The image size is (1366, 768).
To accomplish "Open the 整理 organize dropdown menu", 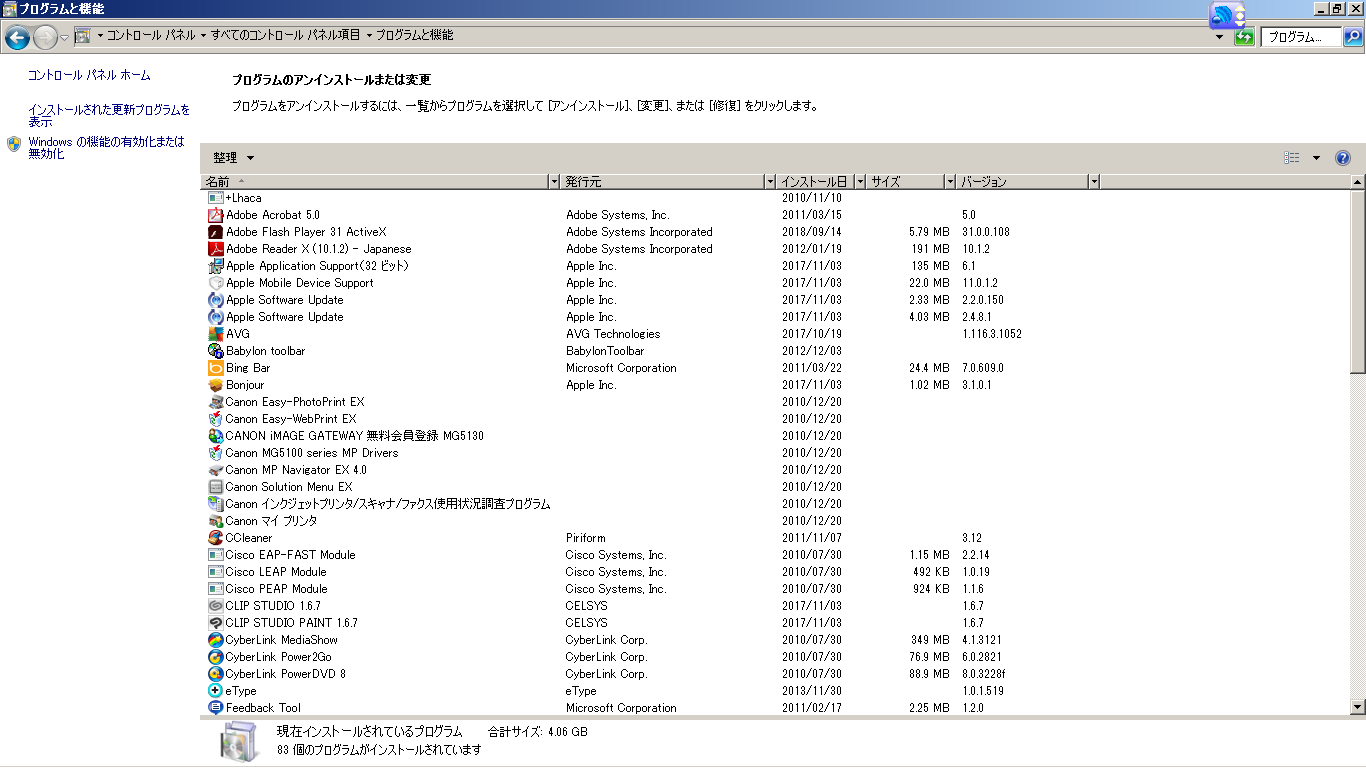I will (x=233, y=158).
